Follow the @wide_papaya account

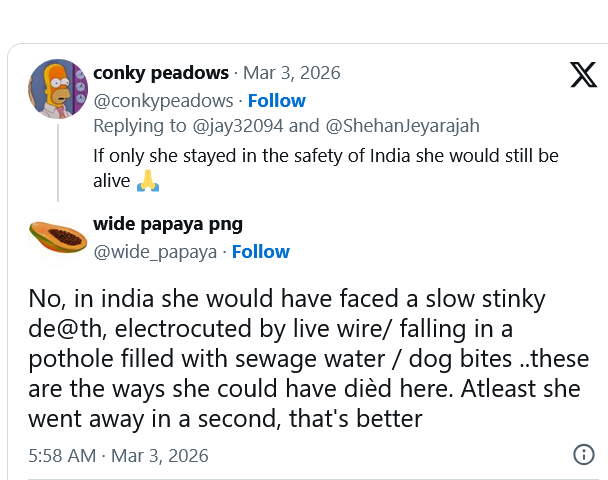261,252
